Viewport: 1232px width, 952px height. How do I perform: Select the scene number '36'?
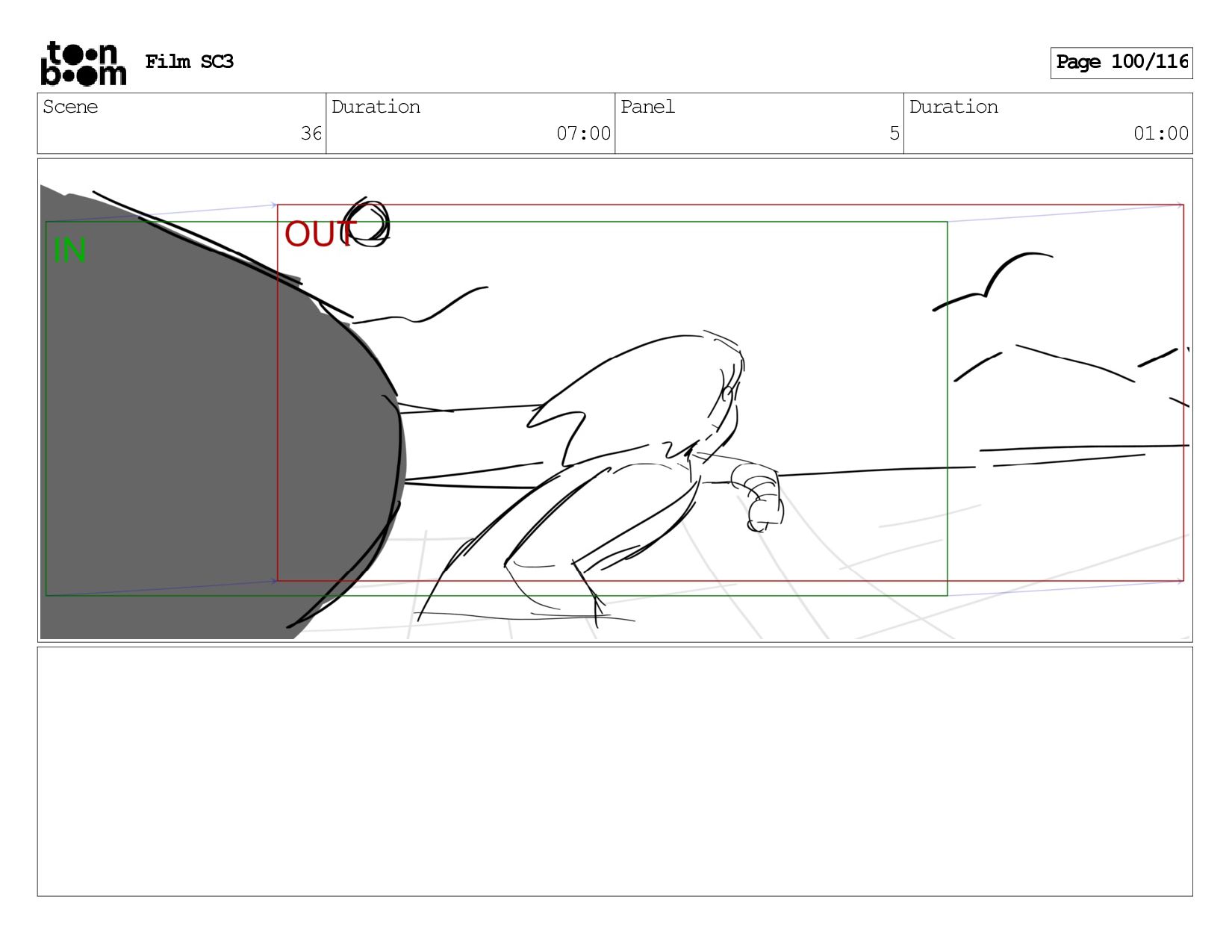pos(311,134)
